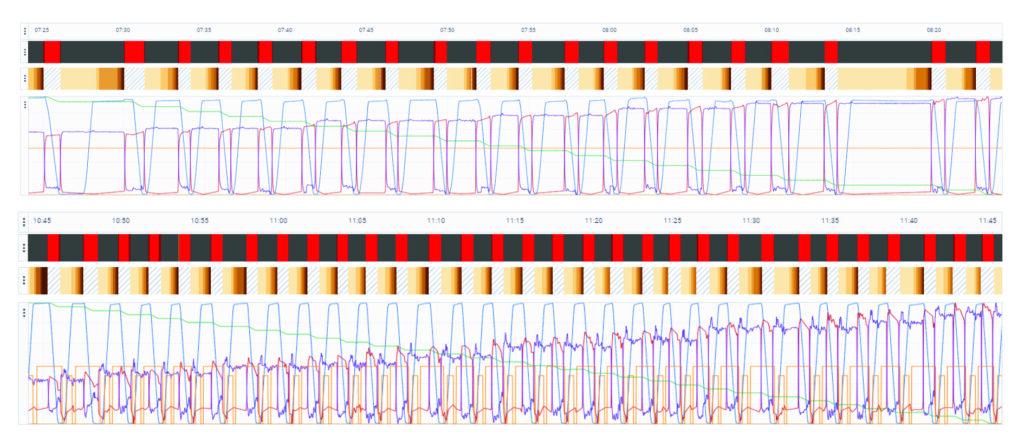Select the first red capsule in the upper lane
1024x446 pixels.
click(x=52, y=52)
